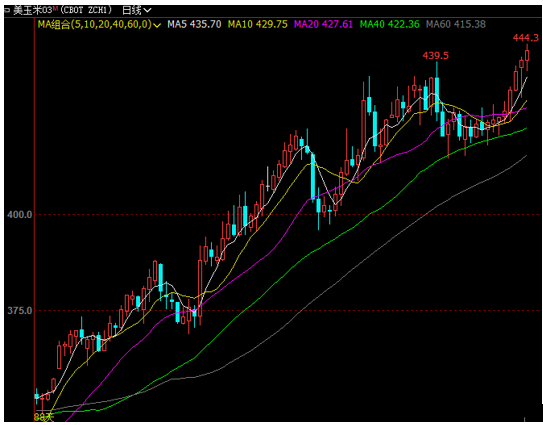This screenshot has width=543, height=425.
Task: Click the candlestick under the 439.5 label
Action: 437,92
